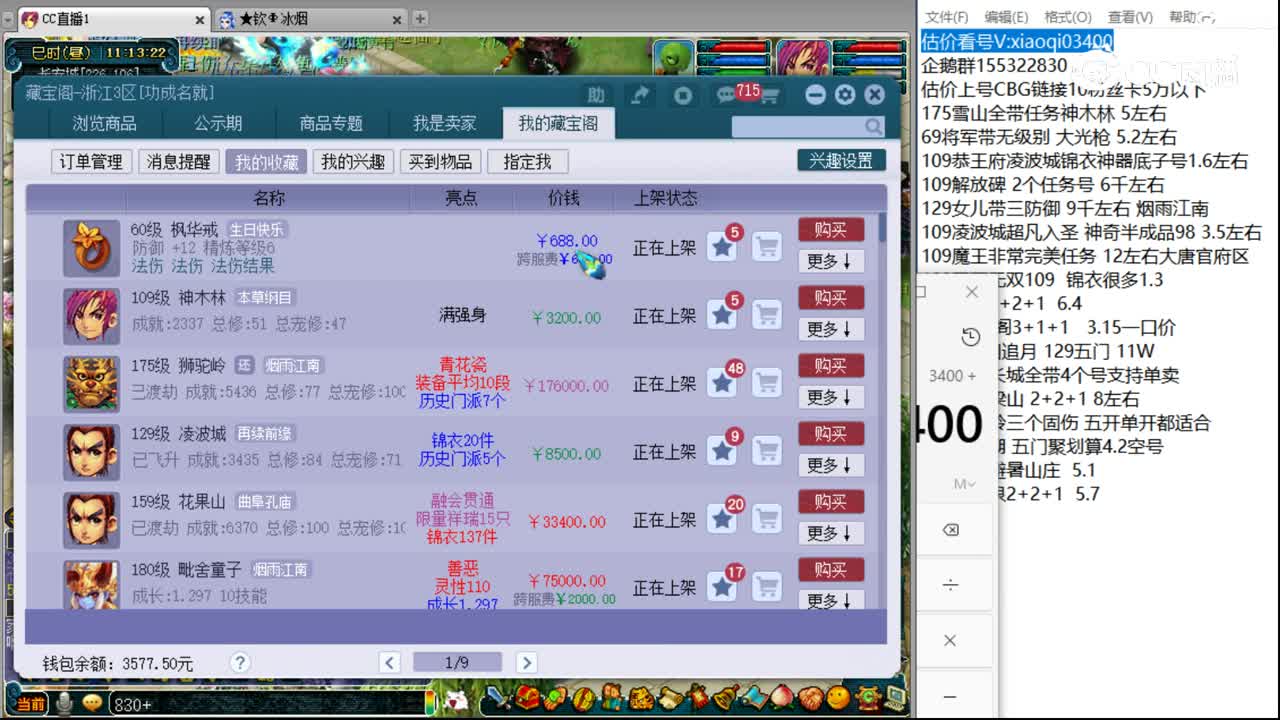Image resolution: width=1280 pixels, height=720 pixels.
Task: Click the microphone icon in the bottom chat bar
Action: (64, 703)
